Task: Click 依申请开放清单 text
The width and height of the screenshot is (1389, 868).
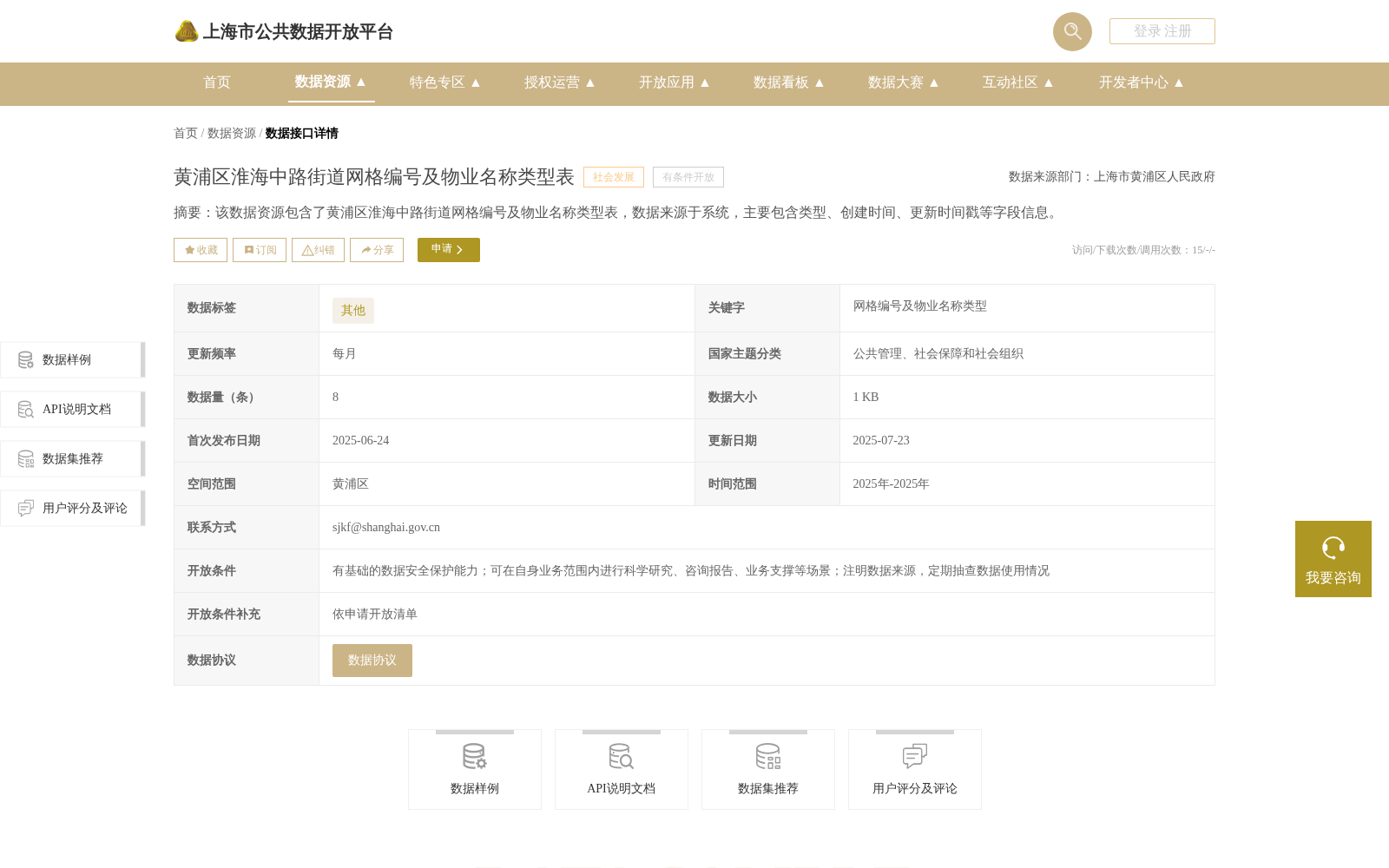Action: (375, 614)
